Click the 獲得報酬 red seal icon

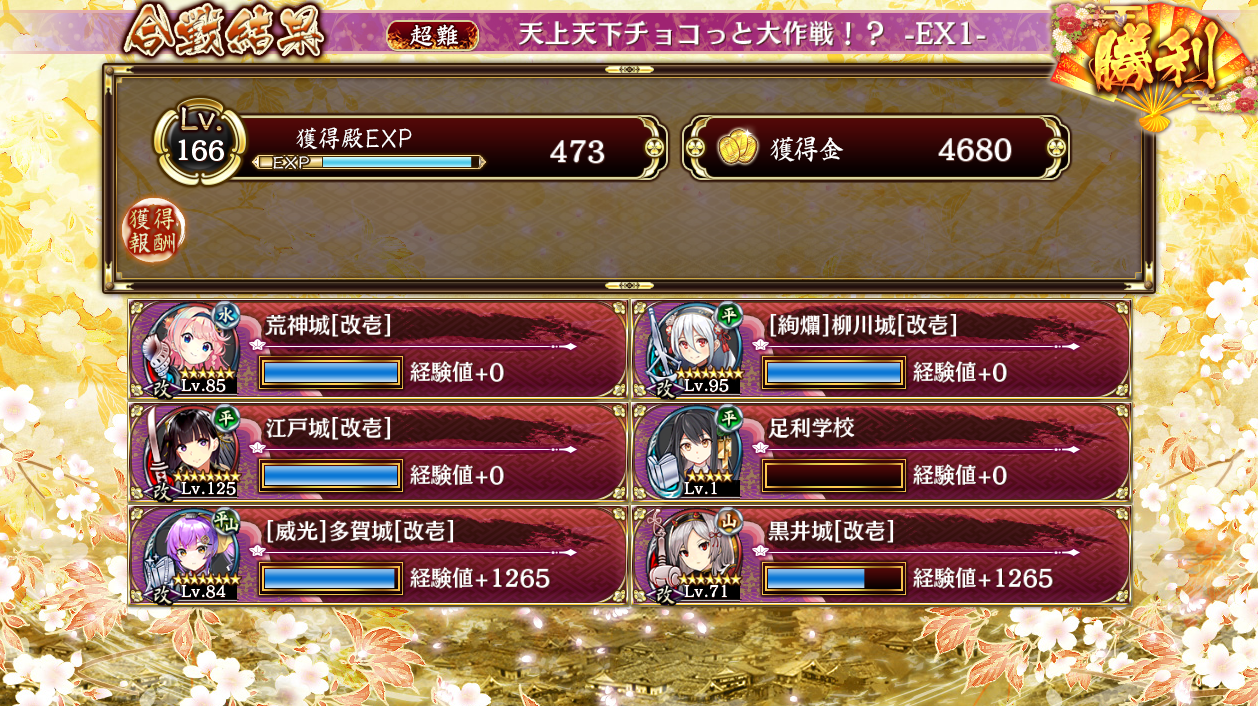[154, 231]
